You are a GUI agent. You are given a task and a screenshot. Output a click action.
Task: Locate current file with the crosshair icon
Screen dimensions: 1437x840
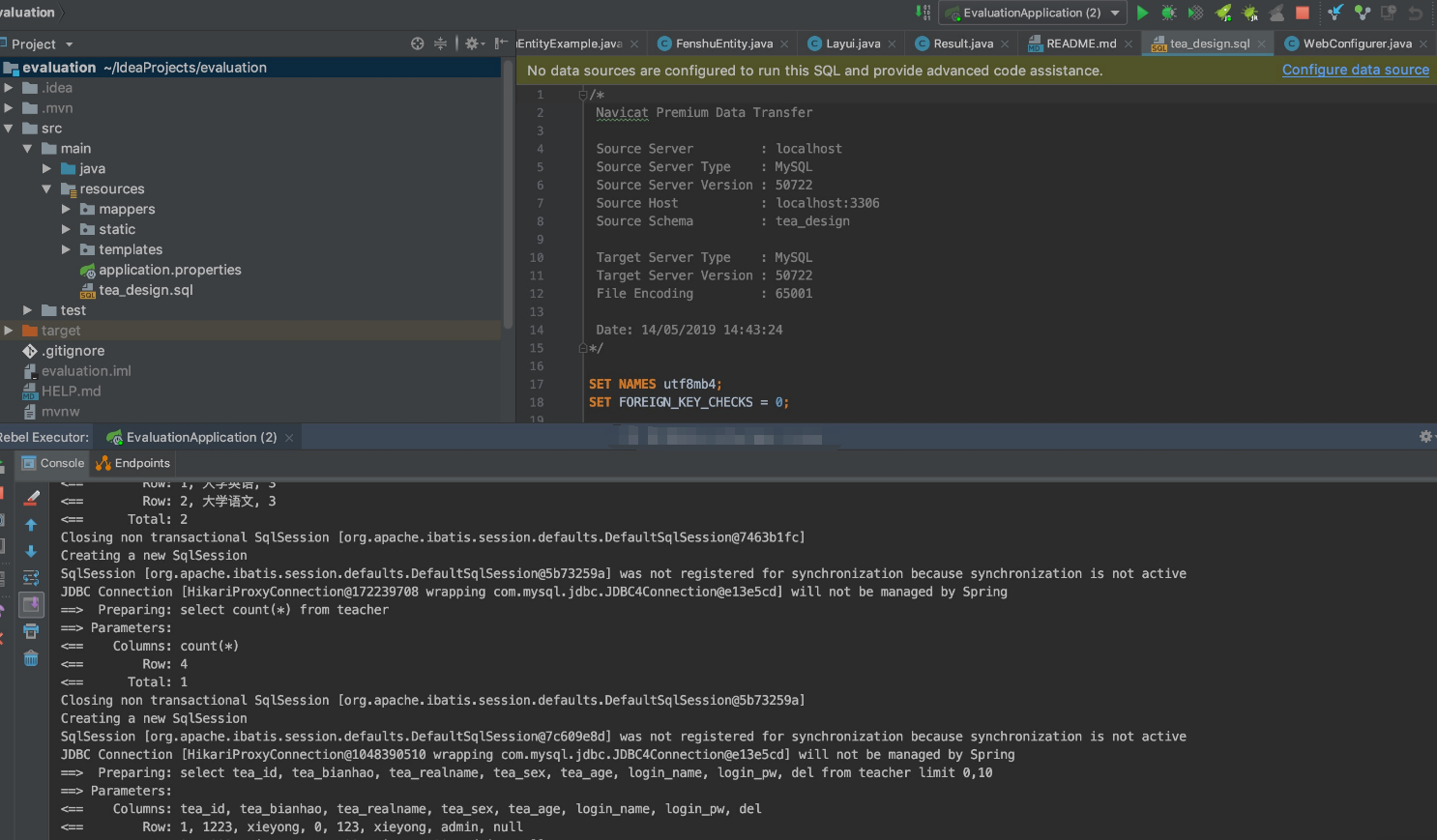tap(418, 43)
